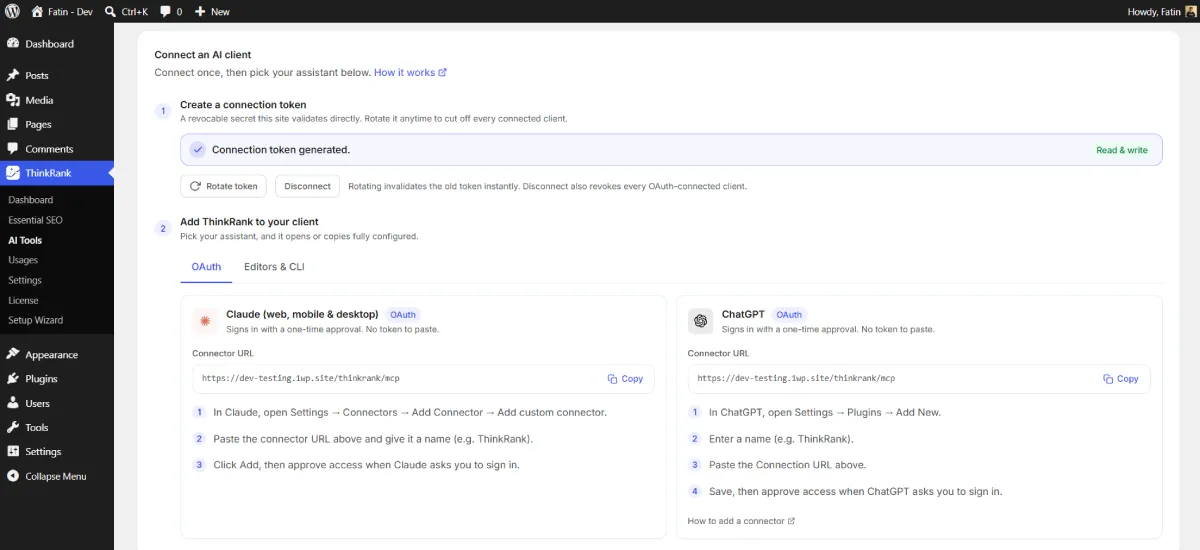The image size is (1200, 550).
Task: Select the Claude connector URL field
Action: pyautogui.click(x=423, y=379)
